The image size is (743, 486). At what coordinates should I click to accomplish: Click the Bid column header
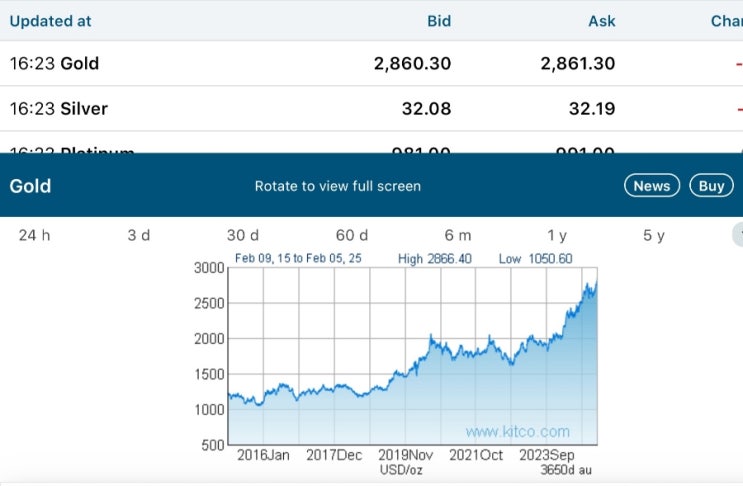(439, 20)
